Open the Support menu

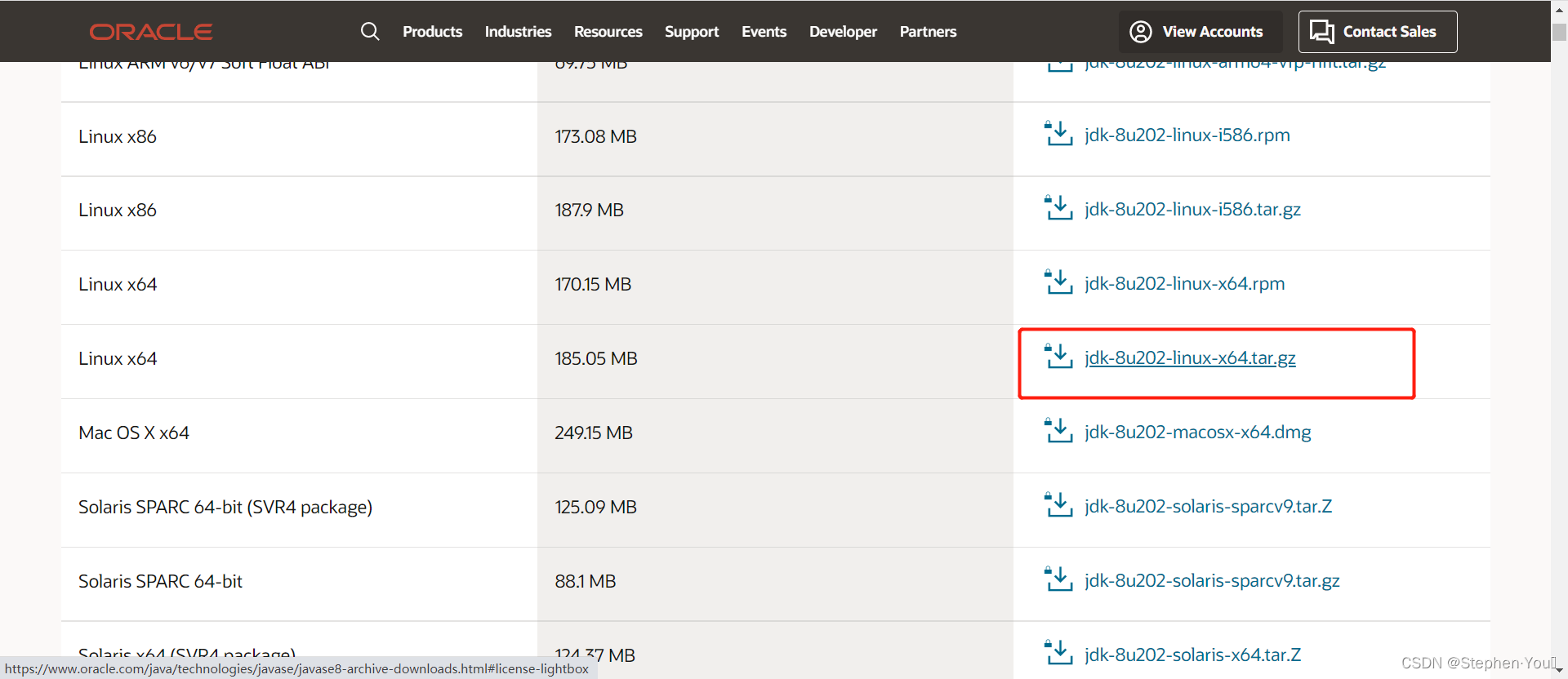click(692, 32)
